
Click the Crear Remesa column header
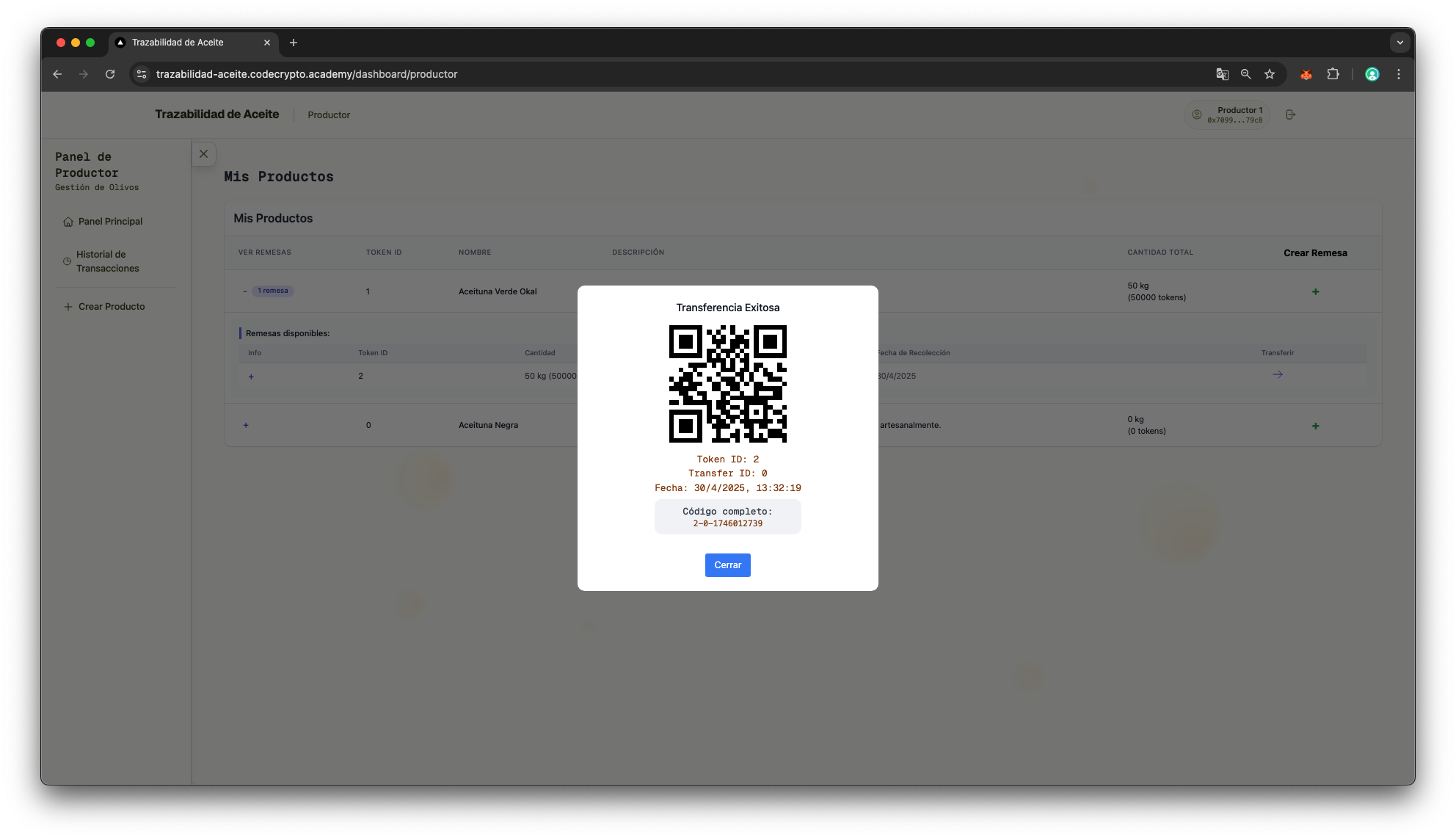coord(1315,253)
